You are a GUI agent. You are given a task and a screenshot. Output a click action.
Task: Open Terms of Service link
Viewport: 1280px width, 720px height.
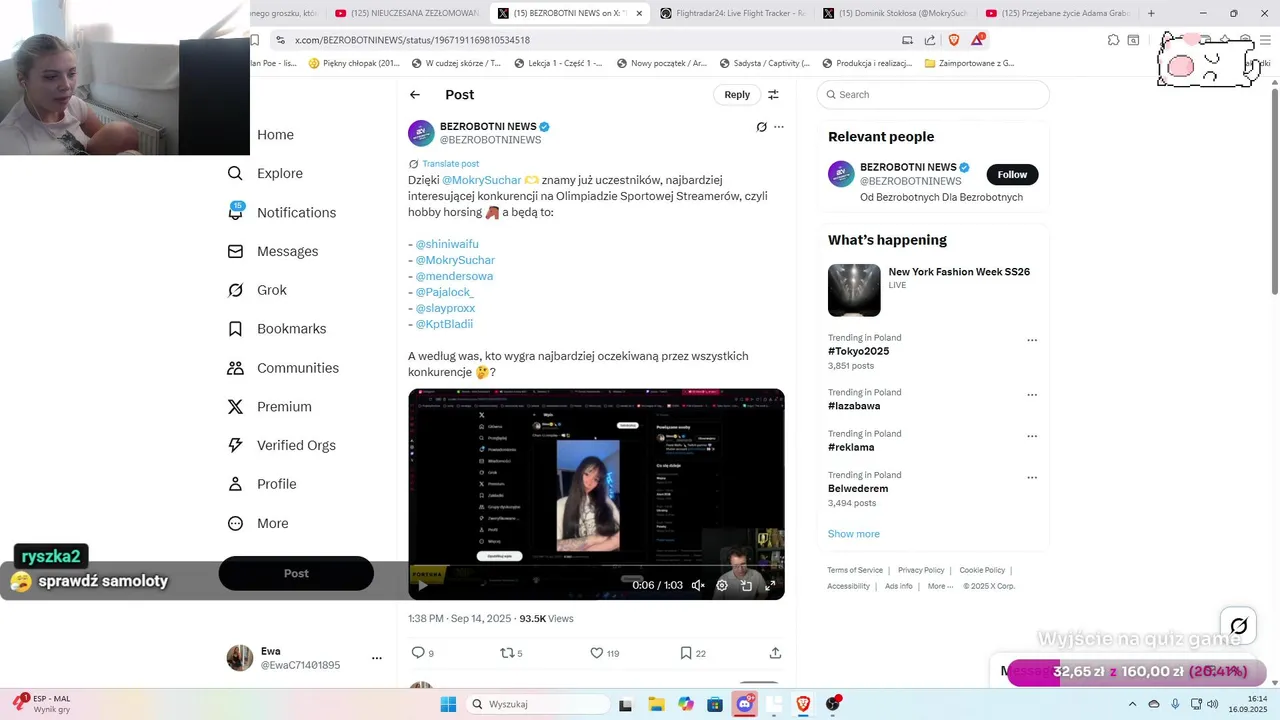pos(855,570)
